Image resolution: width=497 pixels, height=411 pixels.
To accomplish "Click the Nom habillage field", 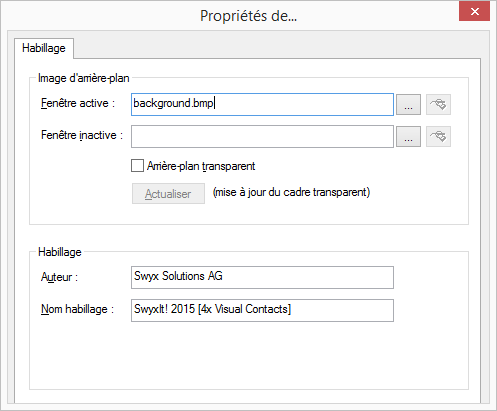I will pos(262,310).
